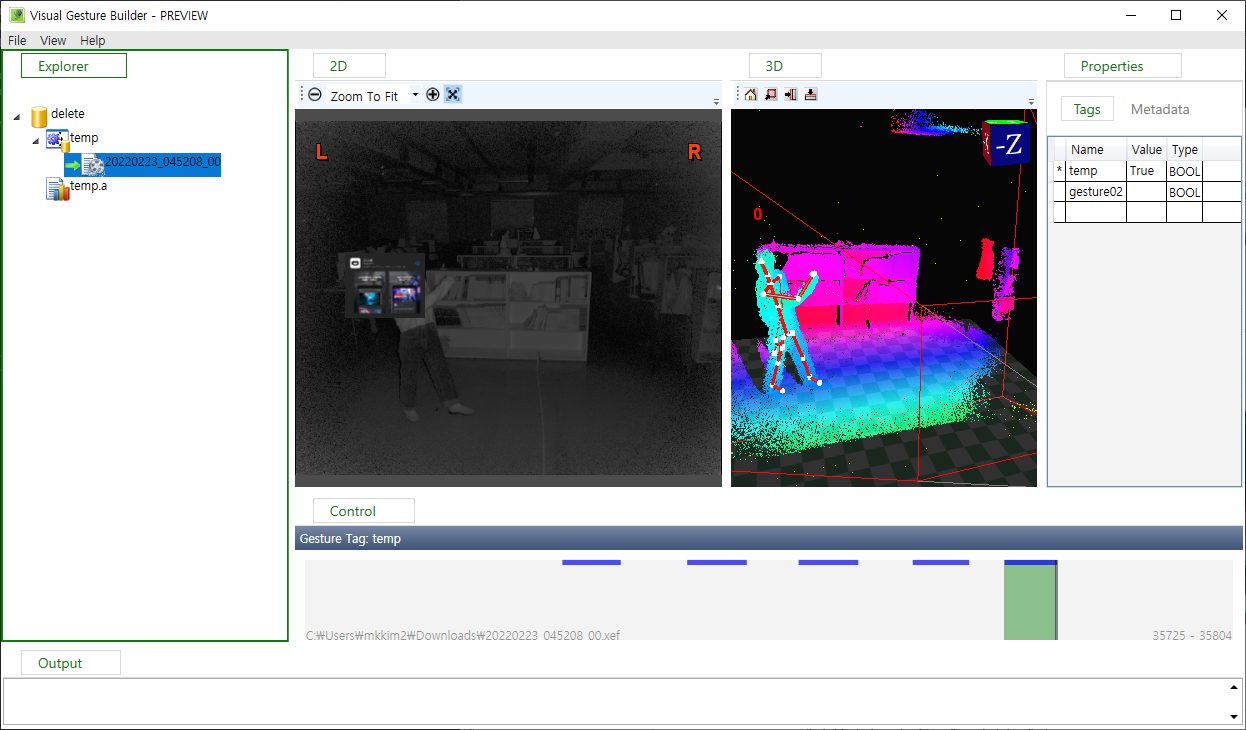Click the Gesture Tag: temp header bar
The image size is (1246, 730).
tap(769, 538)
